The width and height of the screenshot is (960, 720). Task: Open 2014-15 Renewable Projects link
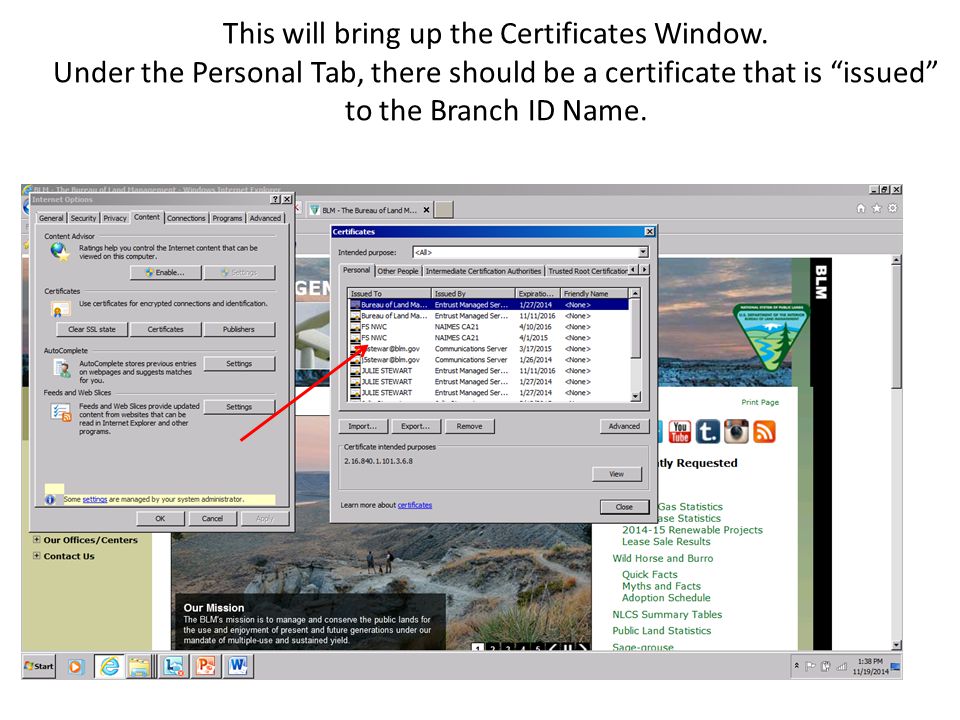coord(692,530)
